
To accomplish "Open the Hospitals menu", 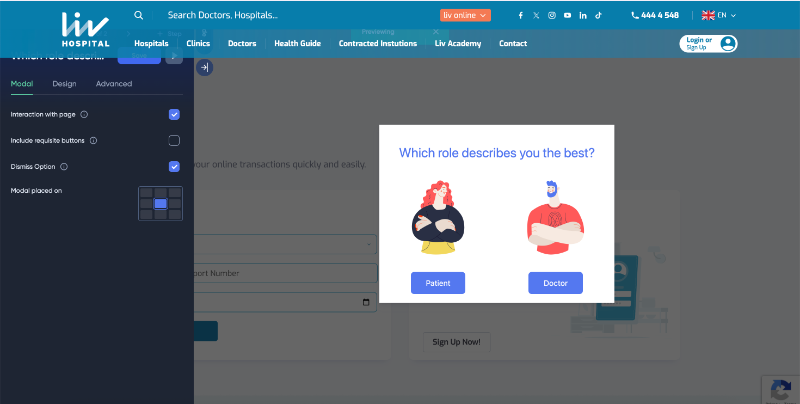I will tap(151, 43).
